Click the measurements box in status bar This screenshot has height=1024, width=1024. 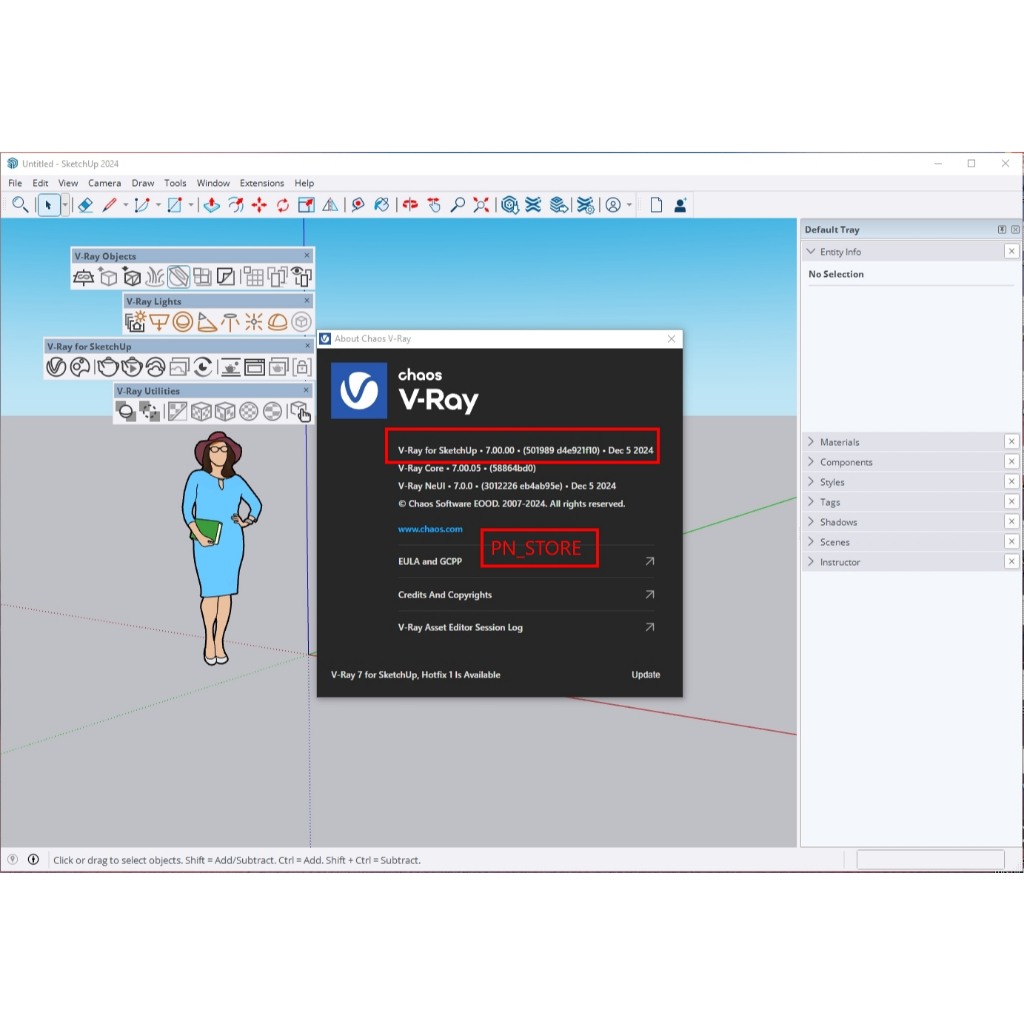(930, 859)
